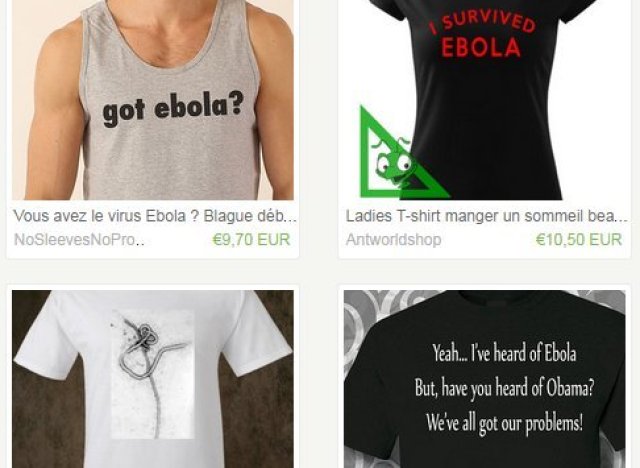Image resolution: width=640 pixels, height=468 pixels.
Task: Select the listing card footer under the tank top
Action: coord(153,229)
